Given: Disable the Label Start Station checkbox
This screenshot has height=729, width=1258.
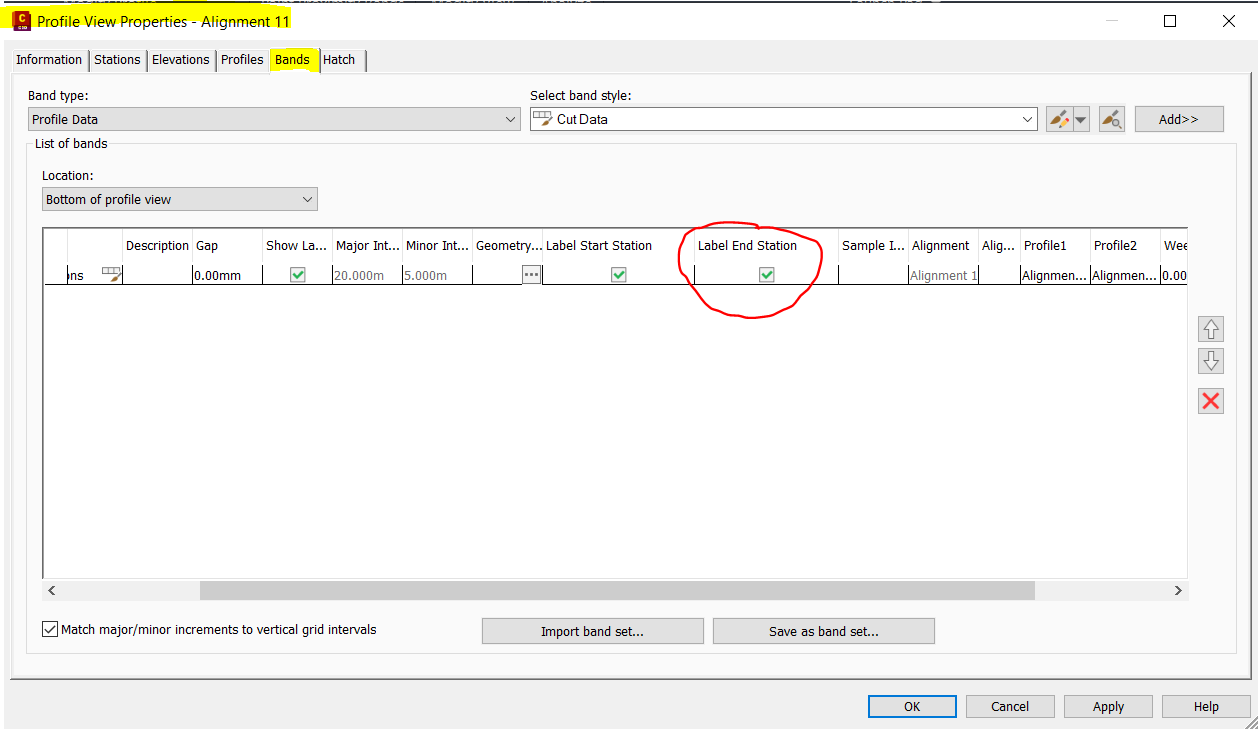Looking at the screenshot, I should point(619,274).
